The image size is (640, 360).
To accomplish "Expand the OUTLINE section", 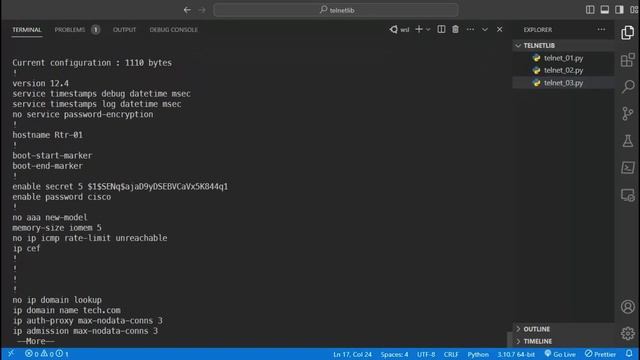I will click(x=563, y=329).
